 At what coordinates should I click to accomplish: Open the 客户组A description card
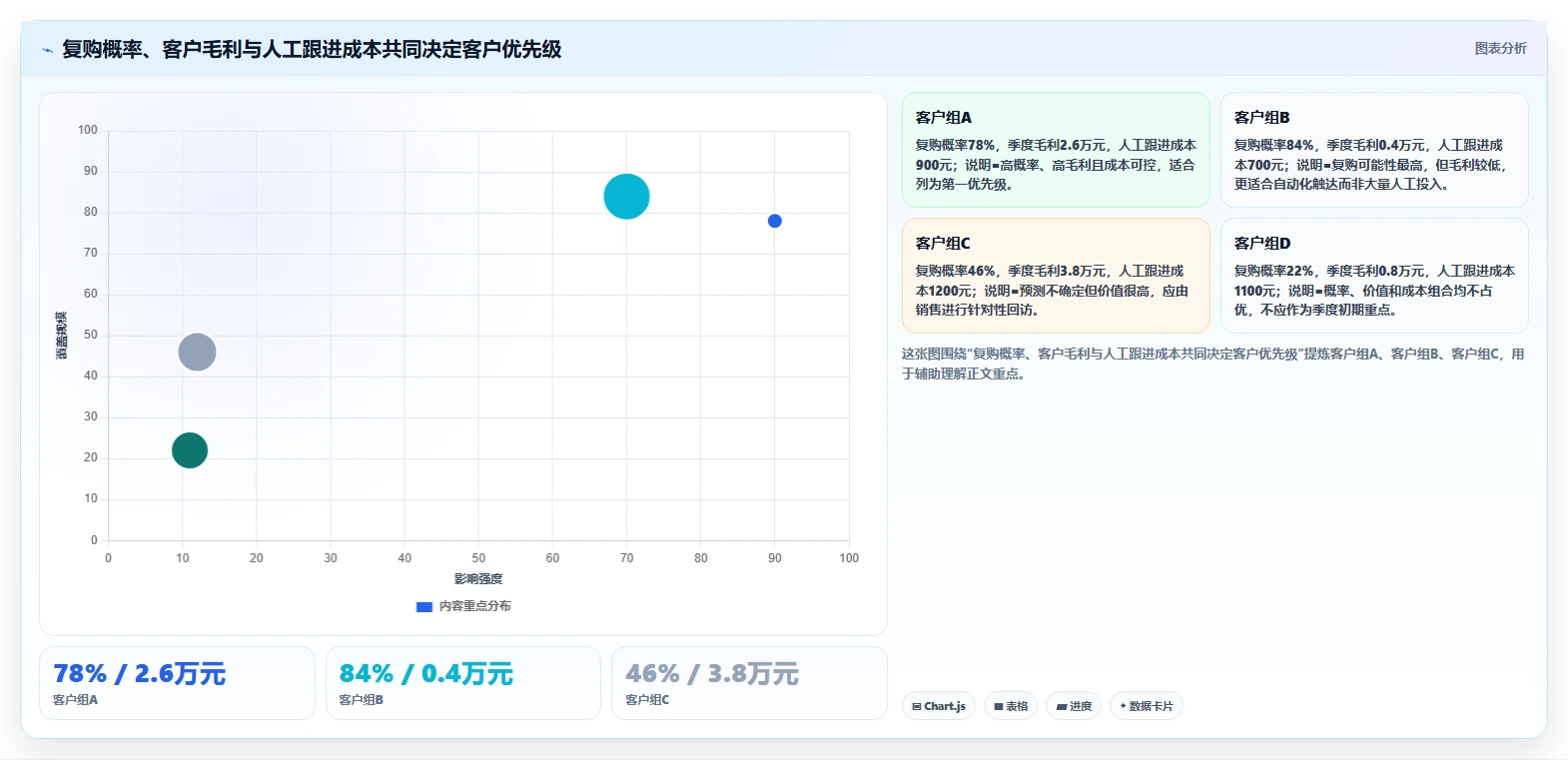coord(1056,150)
